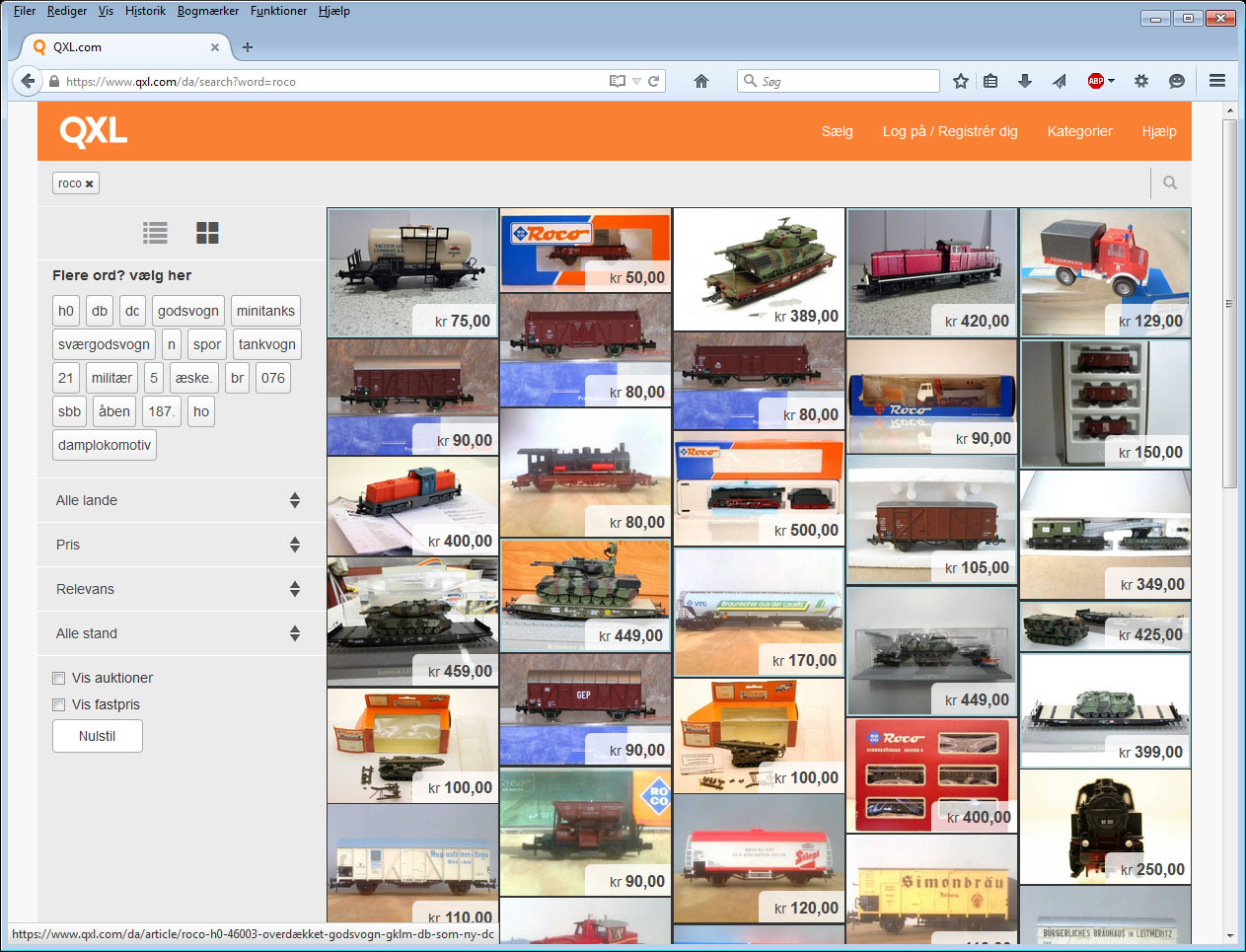The height and width of the screenshot is (952, 1246).
Task: Open the Rediger menu
Action: point(67,11)
